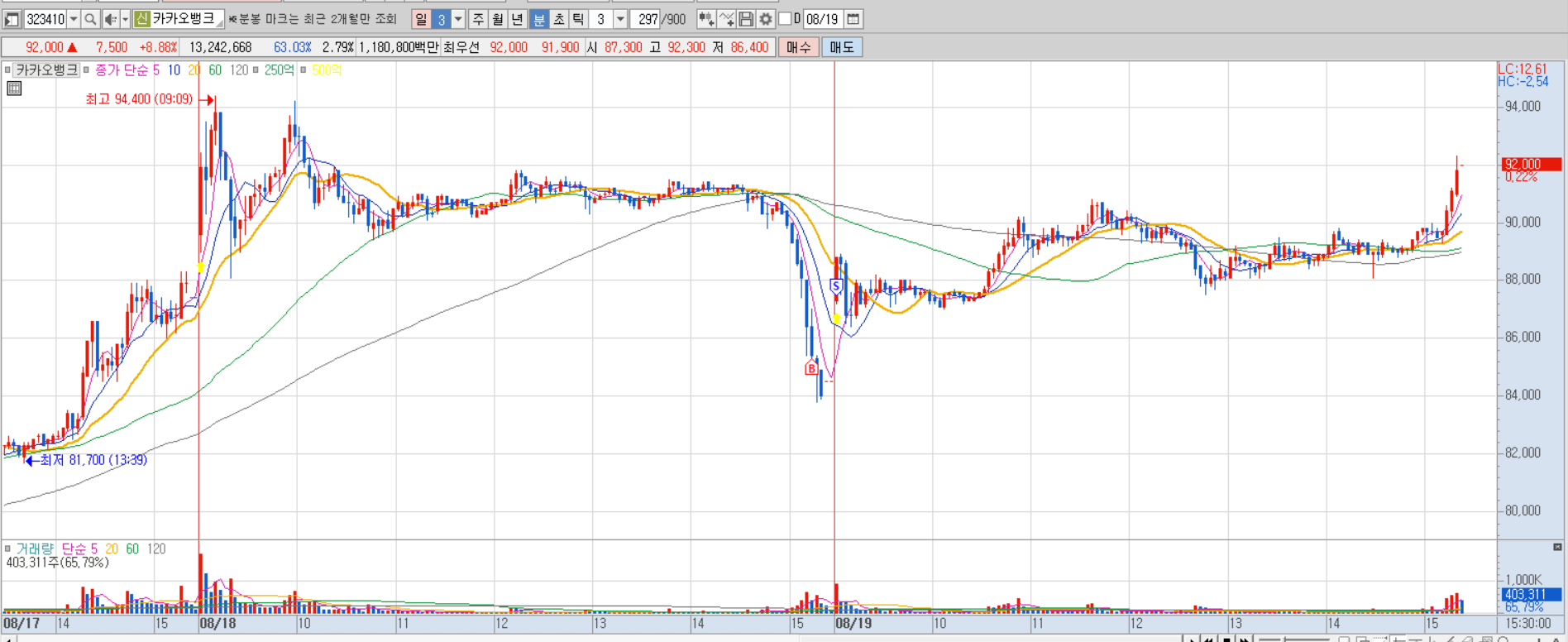Click the blue 10 moving average legend number
1568x642 pixels.
pos(174,70)
